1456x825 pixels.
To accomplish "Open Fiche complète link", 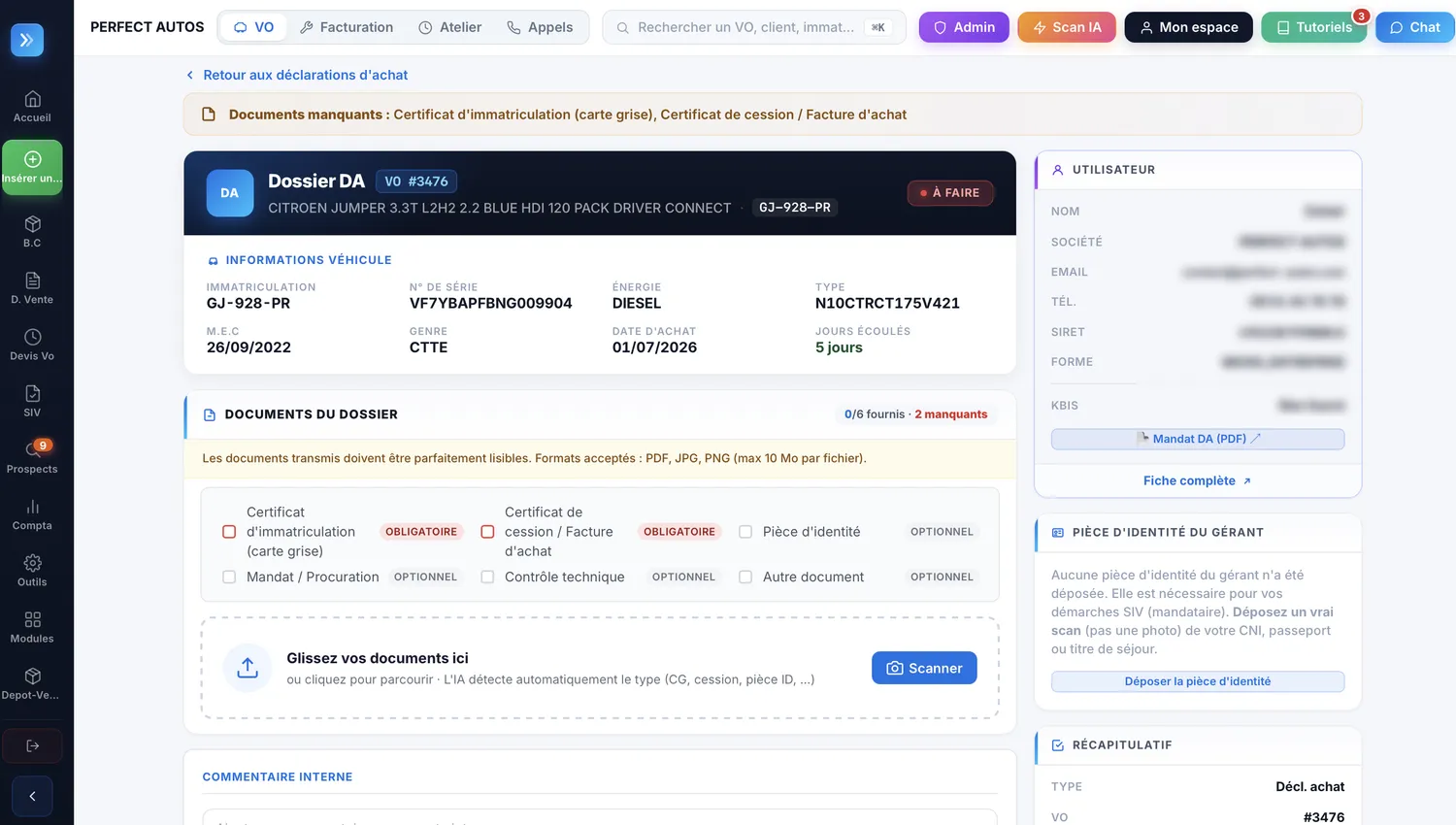I will [x=1198, y=480].
